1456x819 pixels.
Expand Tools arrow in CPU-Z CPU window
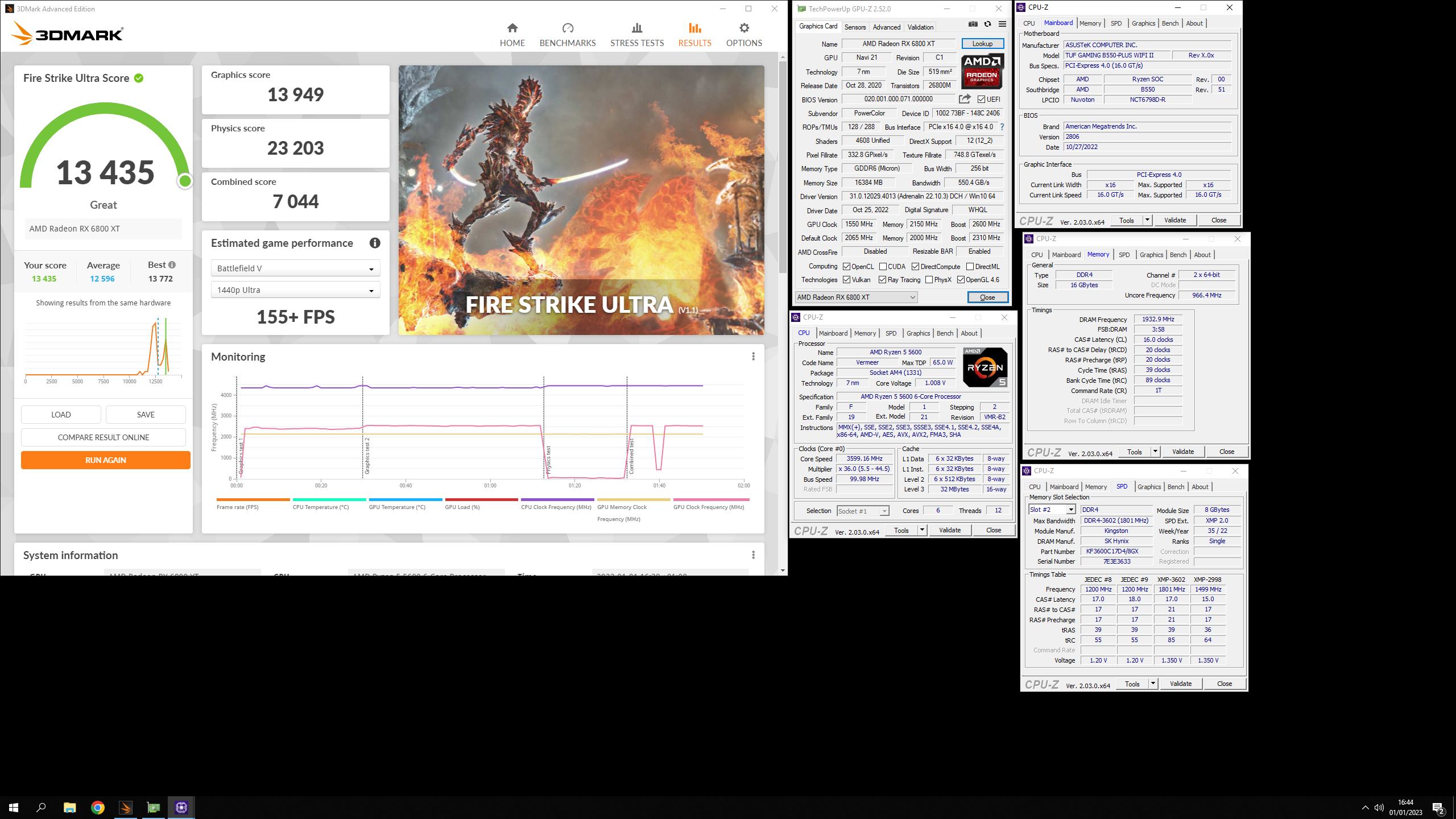[x=922, y=530]
